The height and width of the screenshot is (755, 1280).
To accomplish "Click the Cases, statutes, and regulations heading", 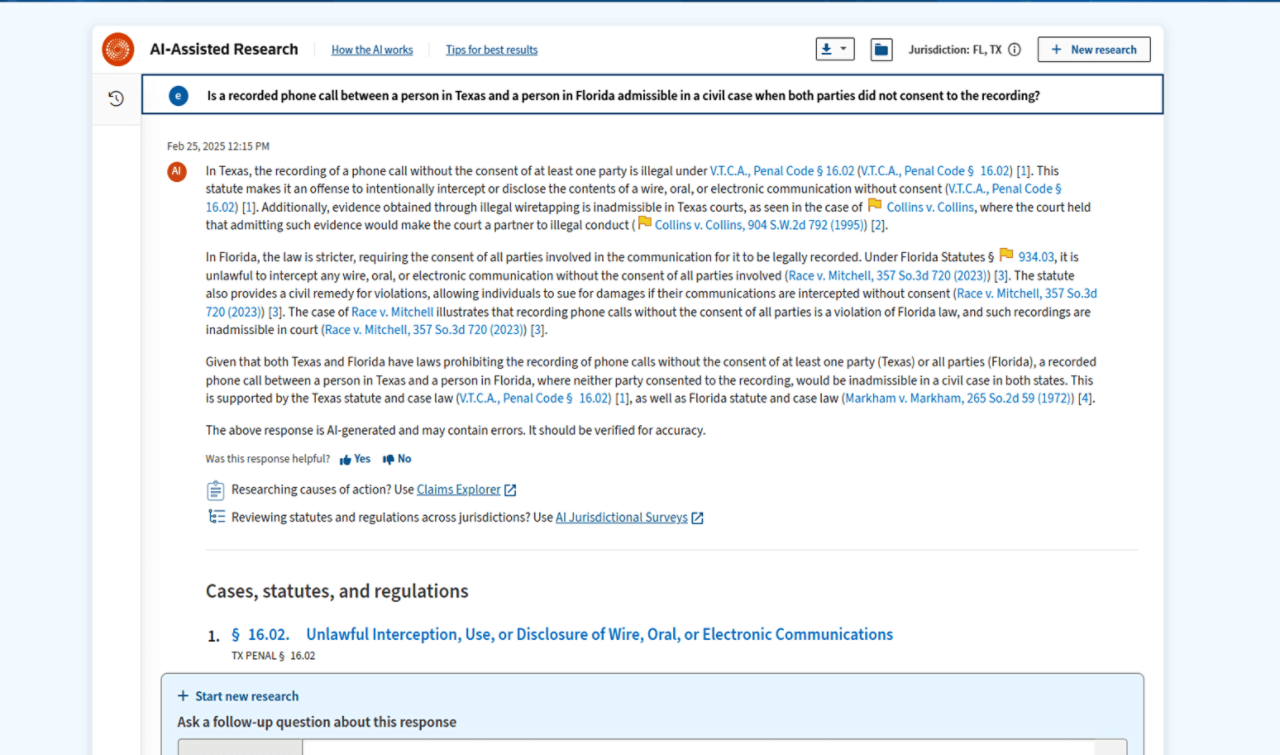I will coord(337,591).
